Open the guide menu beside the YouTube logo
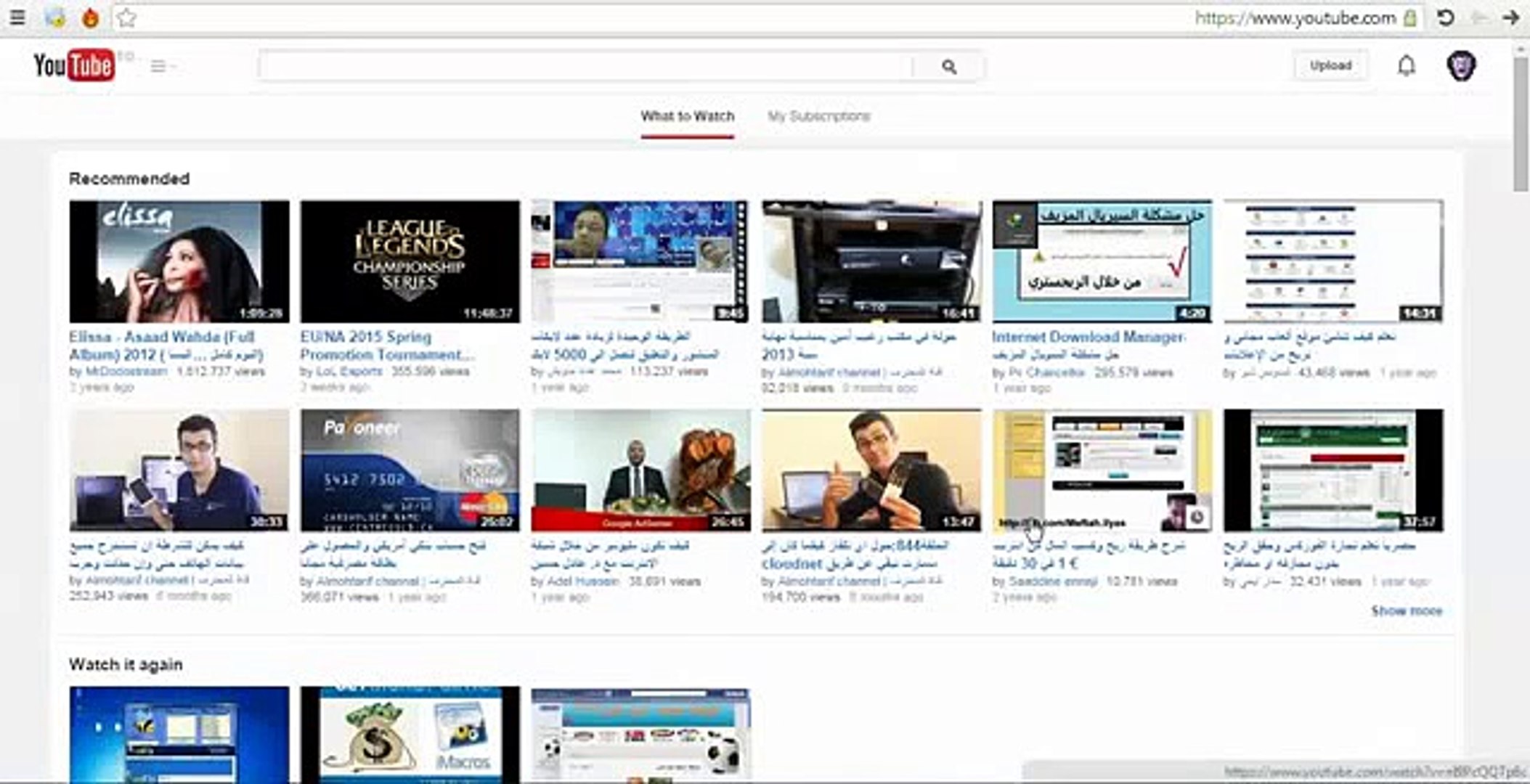This screenshot has height=784, width=1530. click(157, 65)
